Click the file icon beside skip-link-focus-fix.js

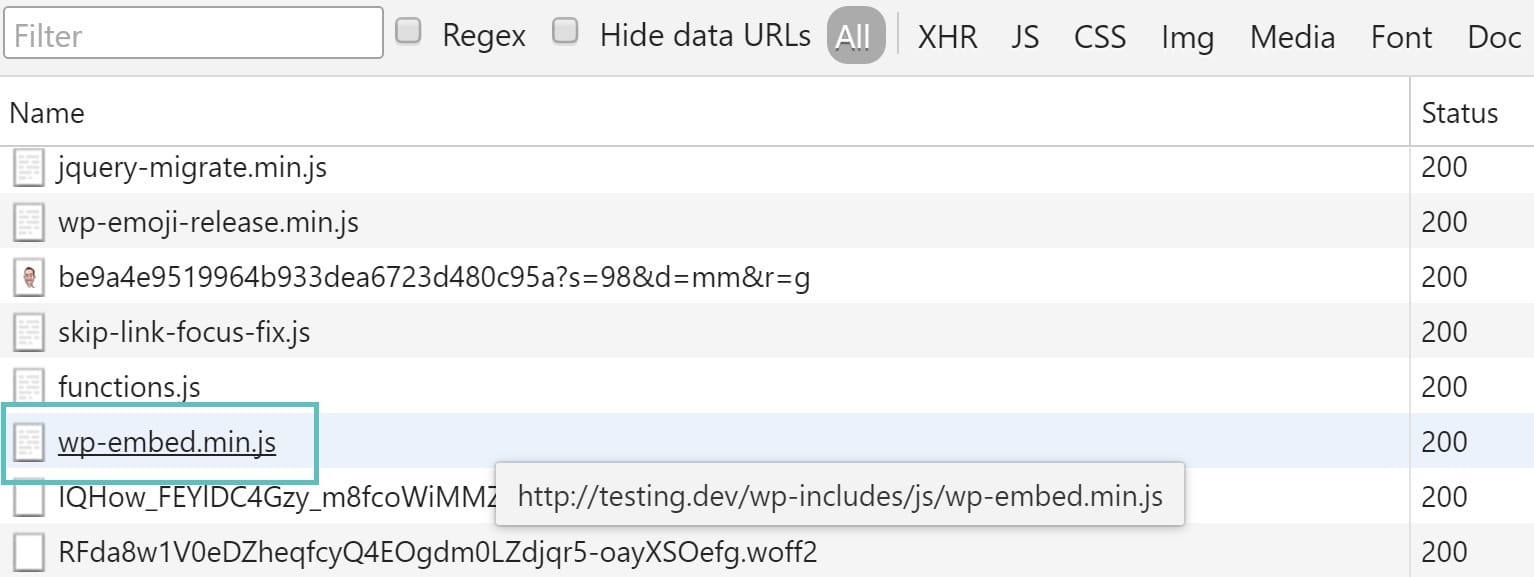[x=27, y=332]
